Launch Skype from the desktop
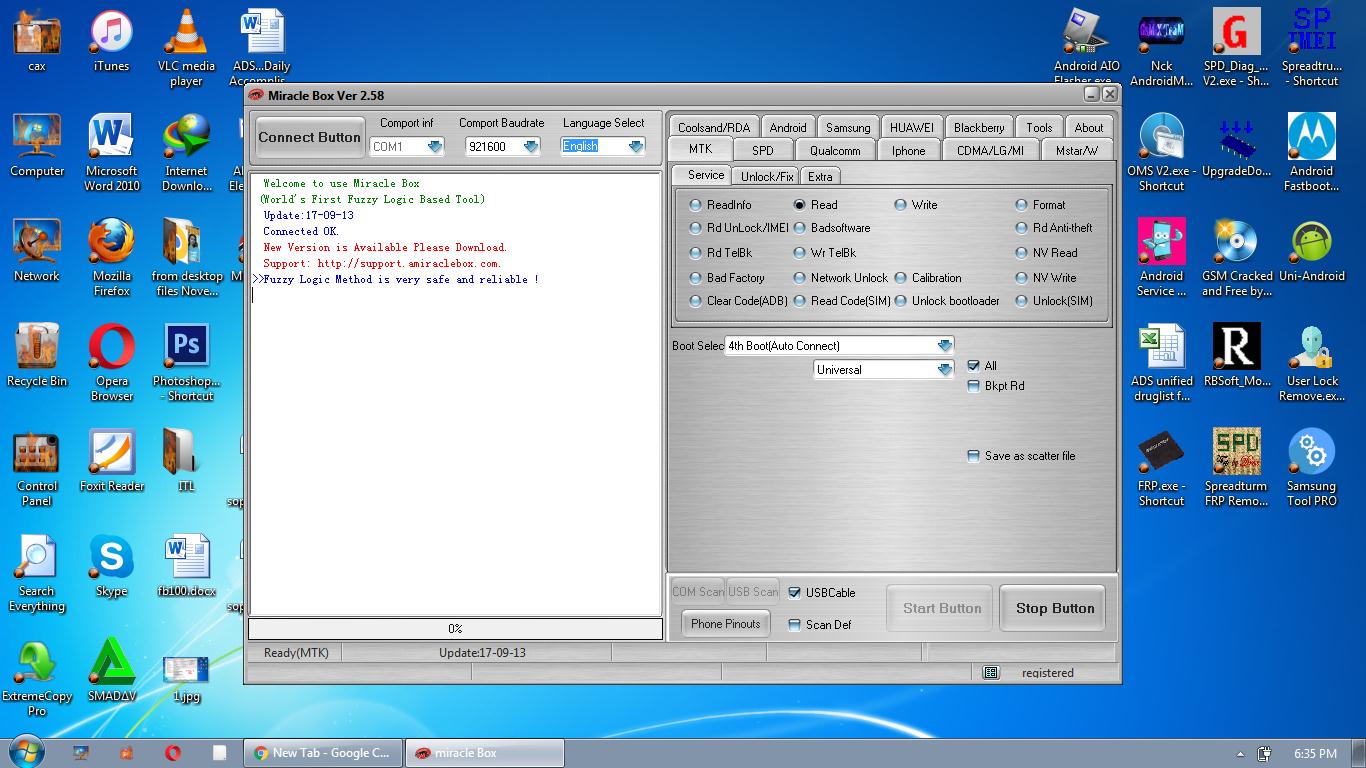Image resolution: width=1366 pixels, height=768 pixels. point(111,566)
